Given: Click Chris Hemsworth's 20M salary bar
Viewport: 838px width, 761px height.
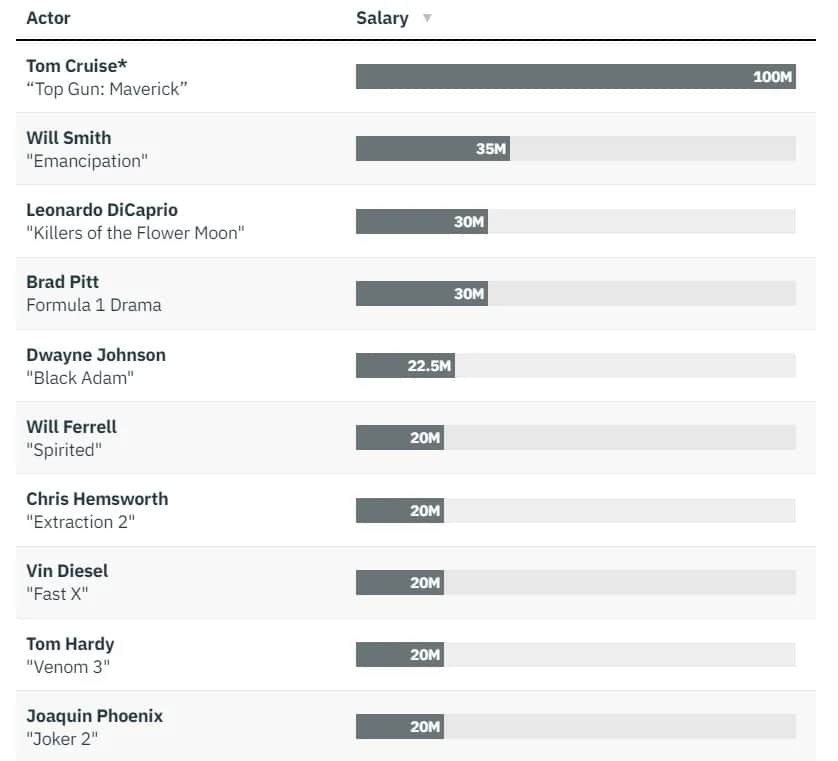Looking at the screenshot, I should point(400,510).
